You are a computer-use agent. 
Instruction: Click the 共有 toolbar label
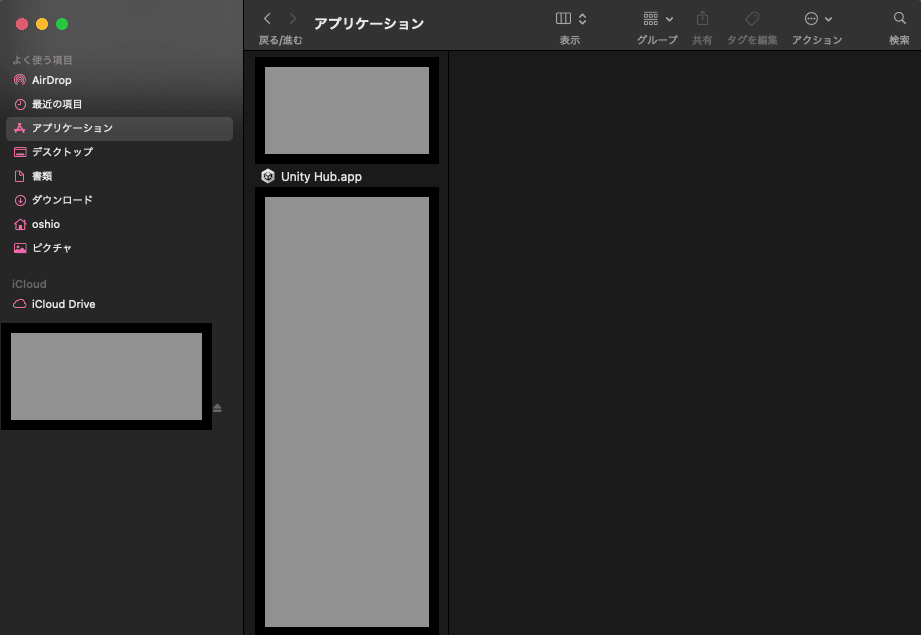pos(702,40)
